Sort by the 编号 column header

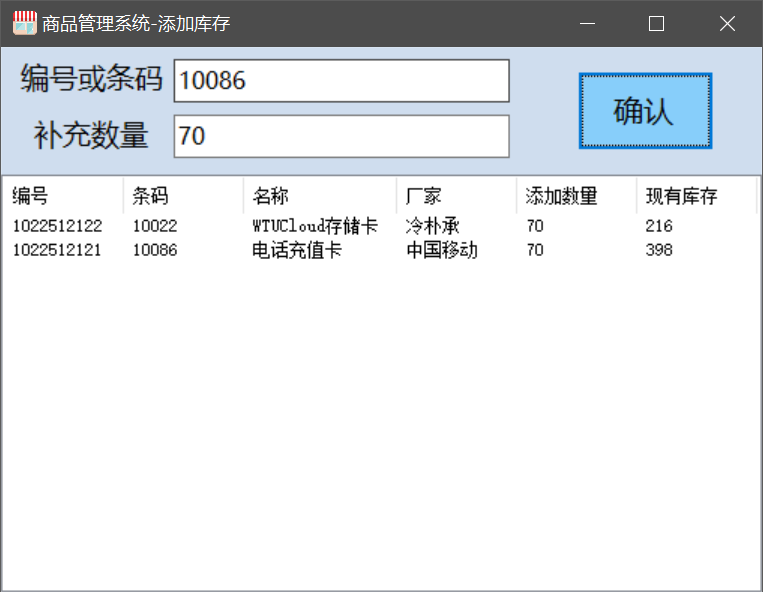click(63, 196)
